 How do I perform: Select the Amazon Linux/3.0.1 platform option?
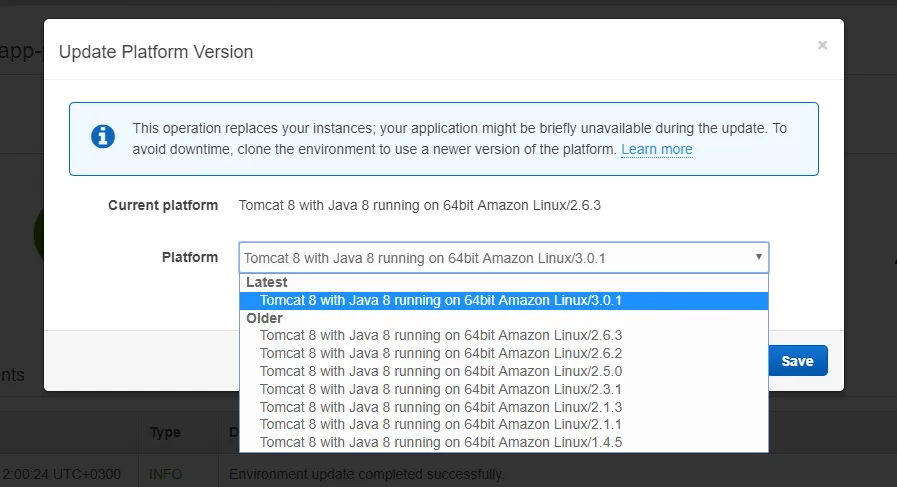point(440,300)
